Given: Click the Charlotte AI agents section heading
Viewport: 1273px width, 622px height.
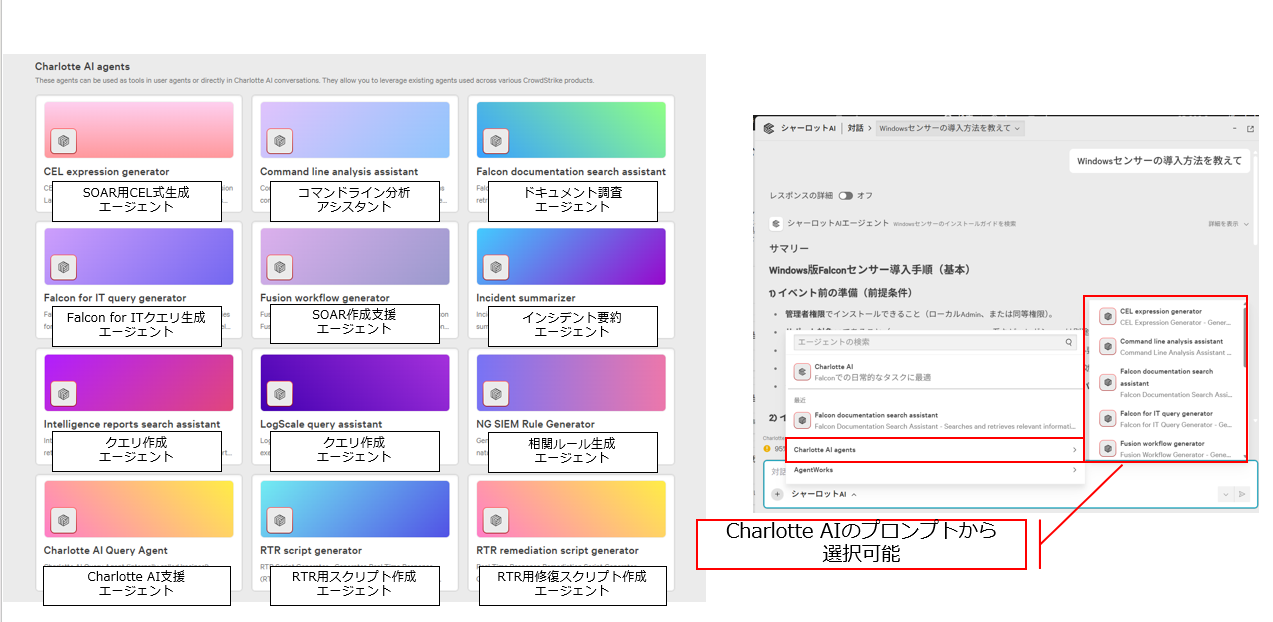Looking at the screenshot, I should pyautogui.click(x=82, y=66).
